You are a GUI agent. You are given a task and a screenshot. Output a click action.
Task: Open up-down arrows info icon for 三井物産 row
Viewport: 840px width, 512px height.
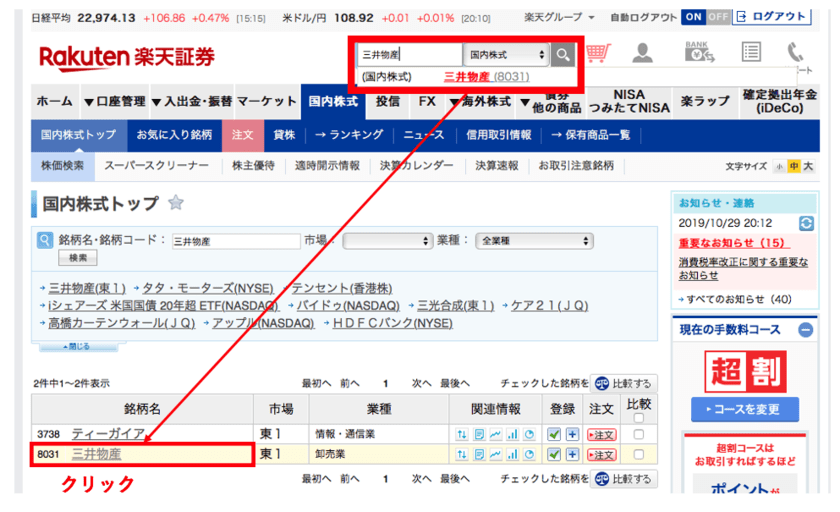click(462, 454)
